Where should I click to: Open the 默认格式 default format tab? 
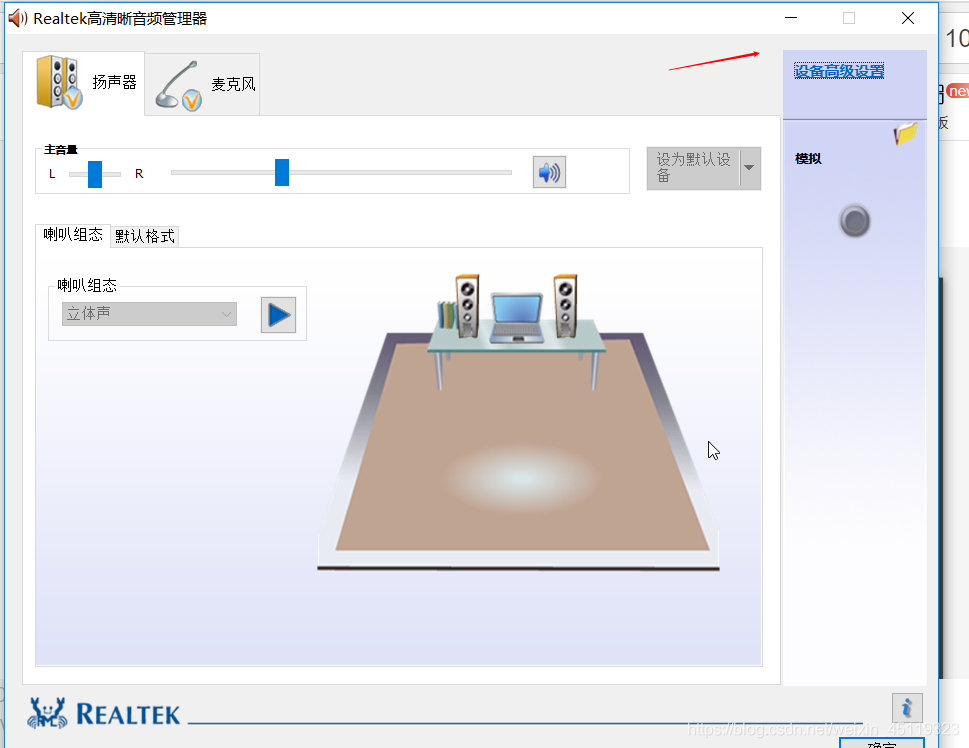click(x=145, y=236)
